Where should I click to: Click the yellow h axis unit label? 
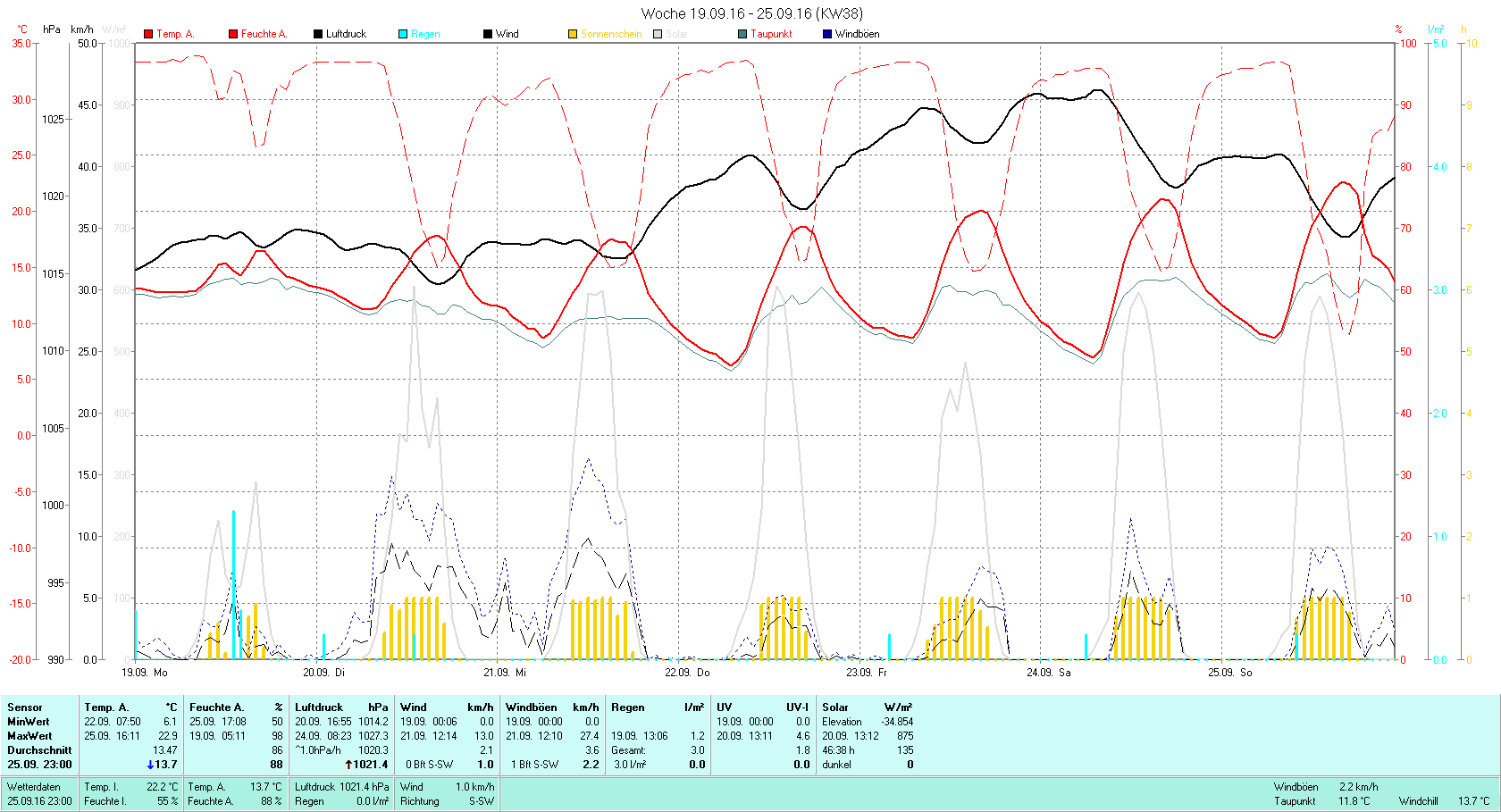pos(1463,29)
